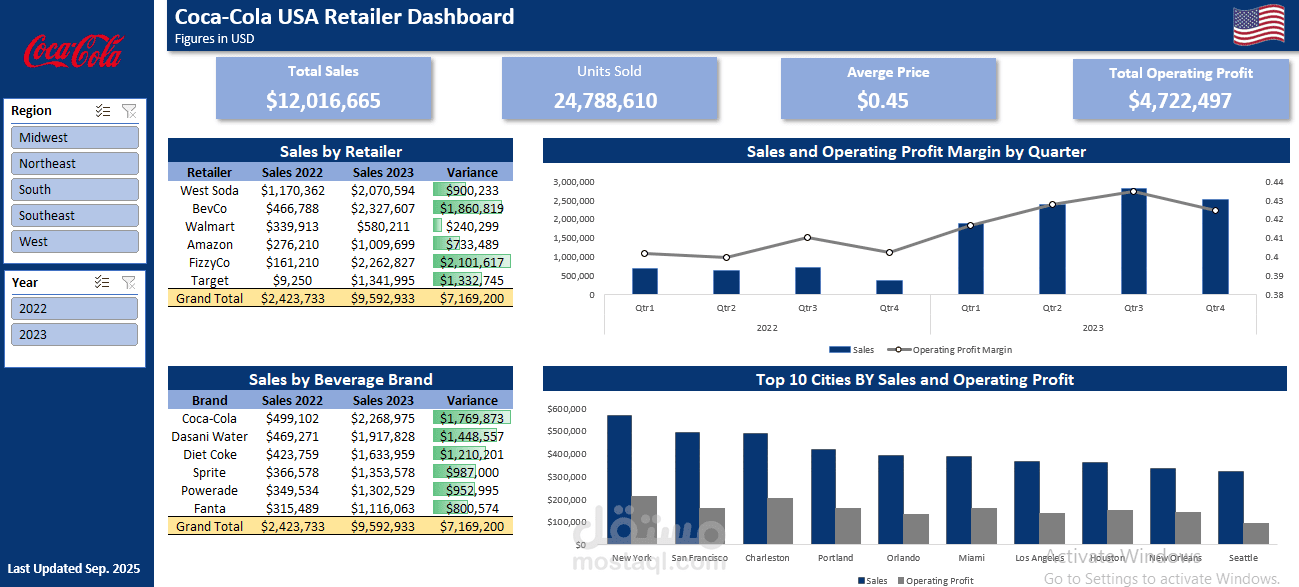Image resolution: width=1299 pixels, height=587 pixels.
Task: Click FizzyCo variance value $2,101,617
Action: coord(472,262)
